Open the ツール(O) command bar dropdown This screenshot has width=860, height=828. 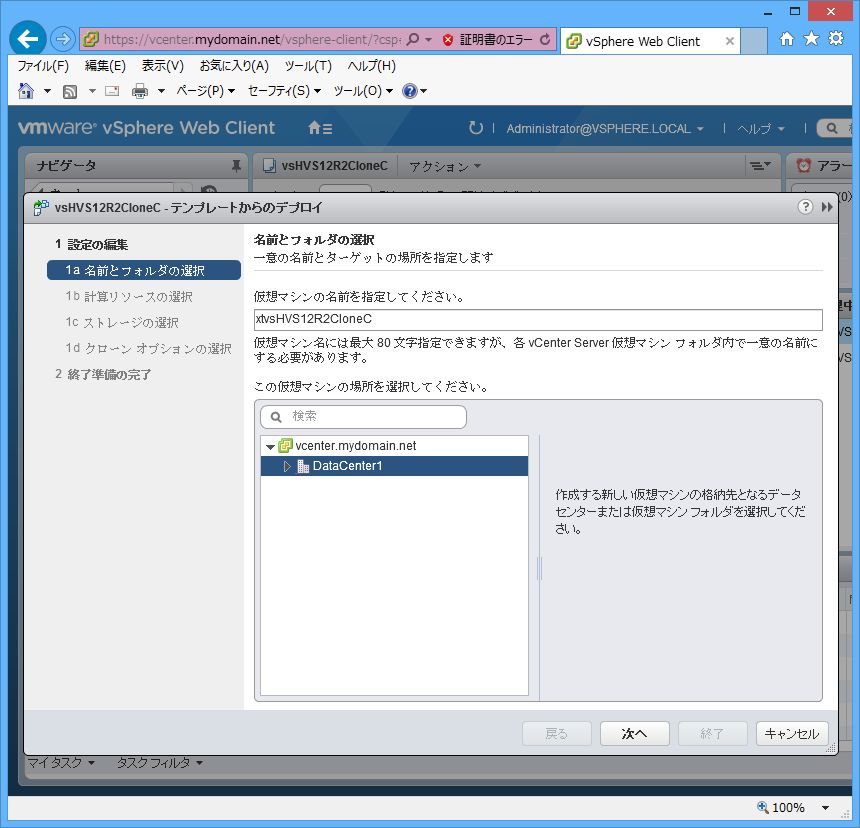point(363,91)
